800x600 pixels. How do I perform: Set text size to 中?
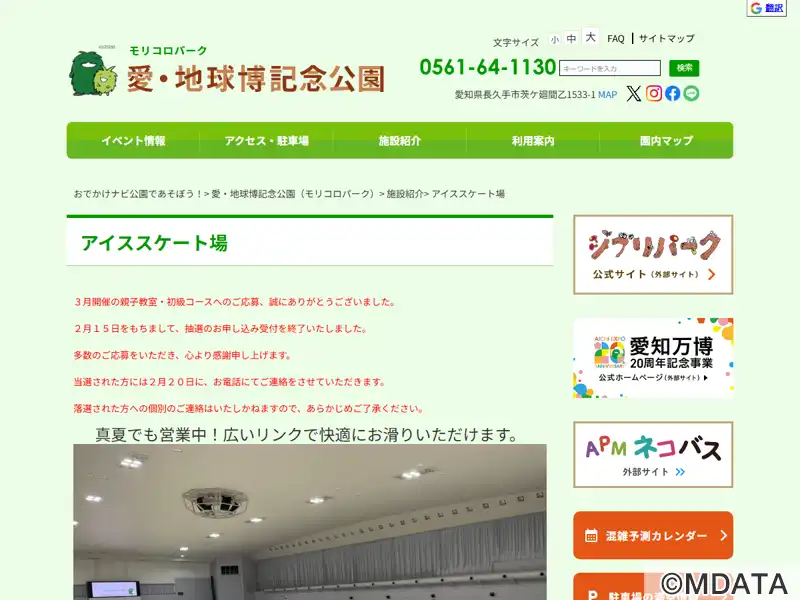(x=571, y=38)
